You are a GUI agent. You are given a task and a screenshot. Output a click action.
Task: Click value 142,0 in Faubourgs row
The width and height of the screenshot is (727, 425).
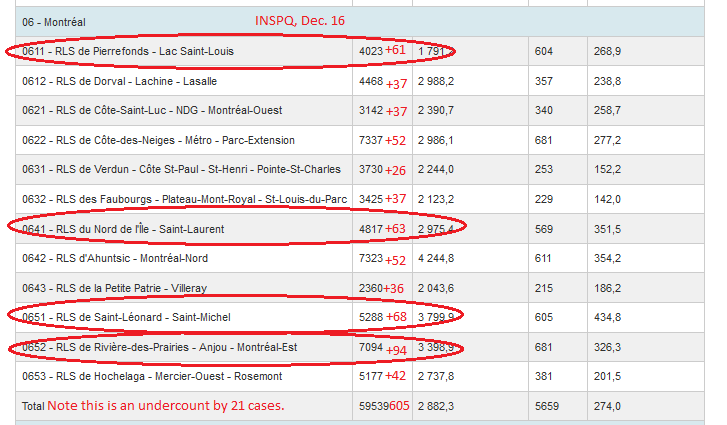click(607, 199)
